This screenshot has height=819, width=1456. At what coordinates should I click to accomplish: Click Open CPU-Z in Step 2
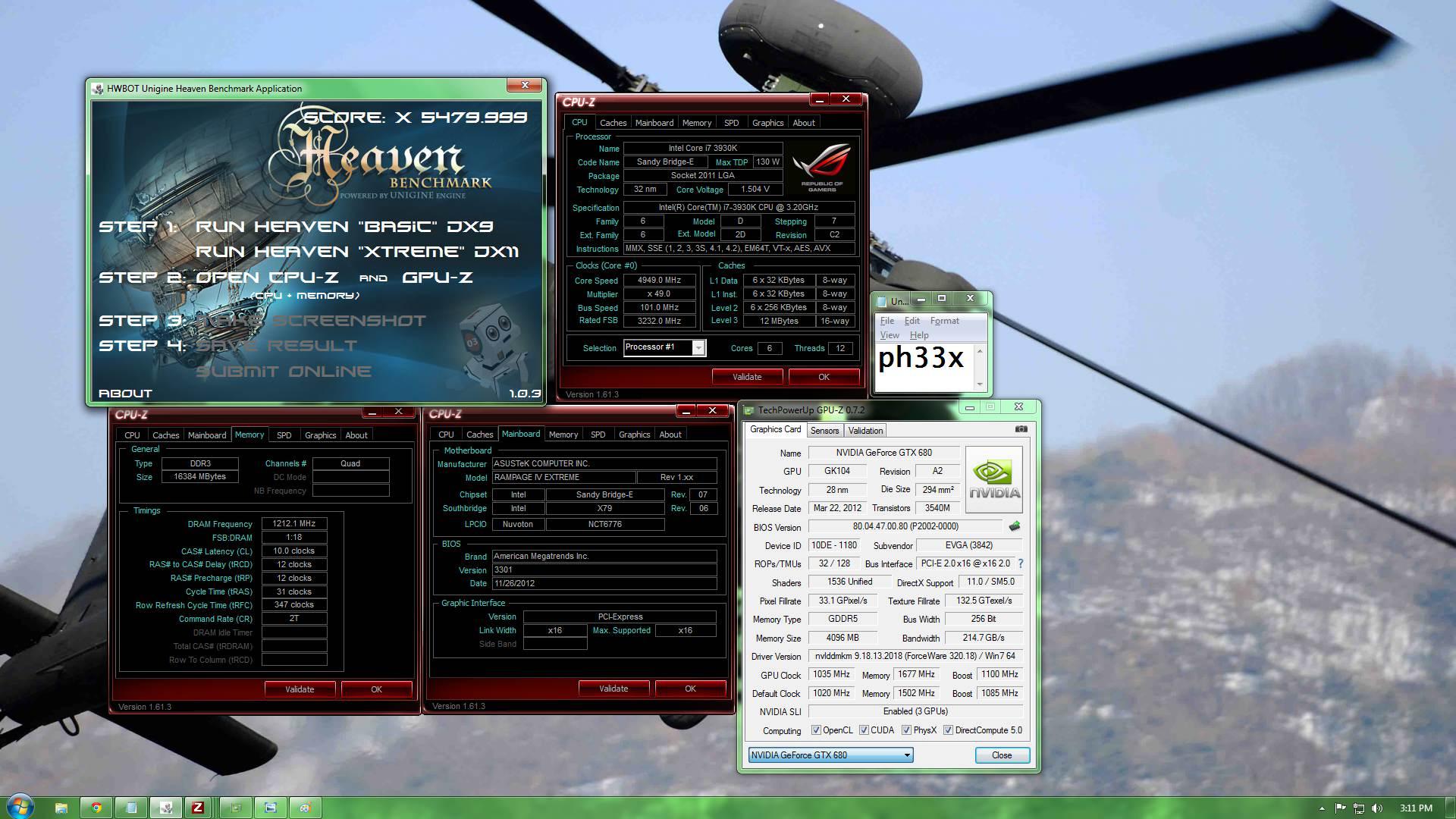[267, 278]
